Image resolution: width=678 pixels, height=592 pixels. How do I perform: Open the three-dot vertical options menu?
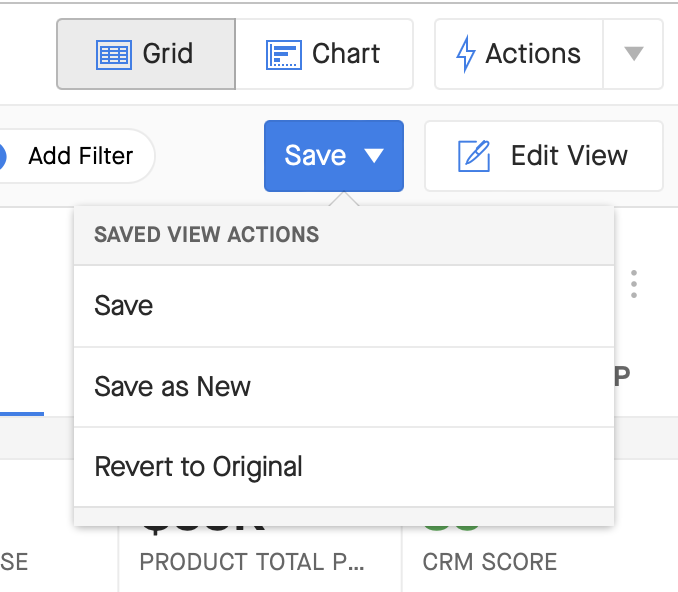click(633, 284)
